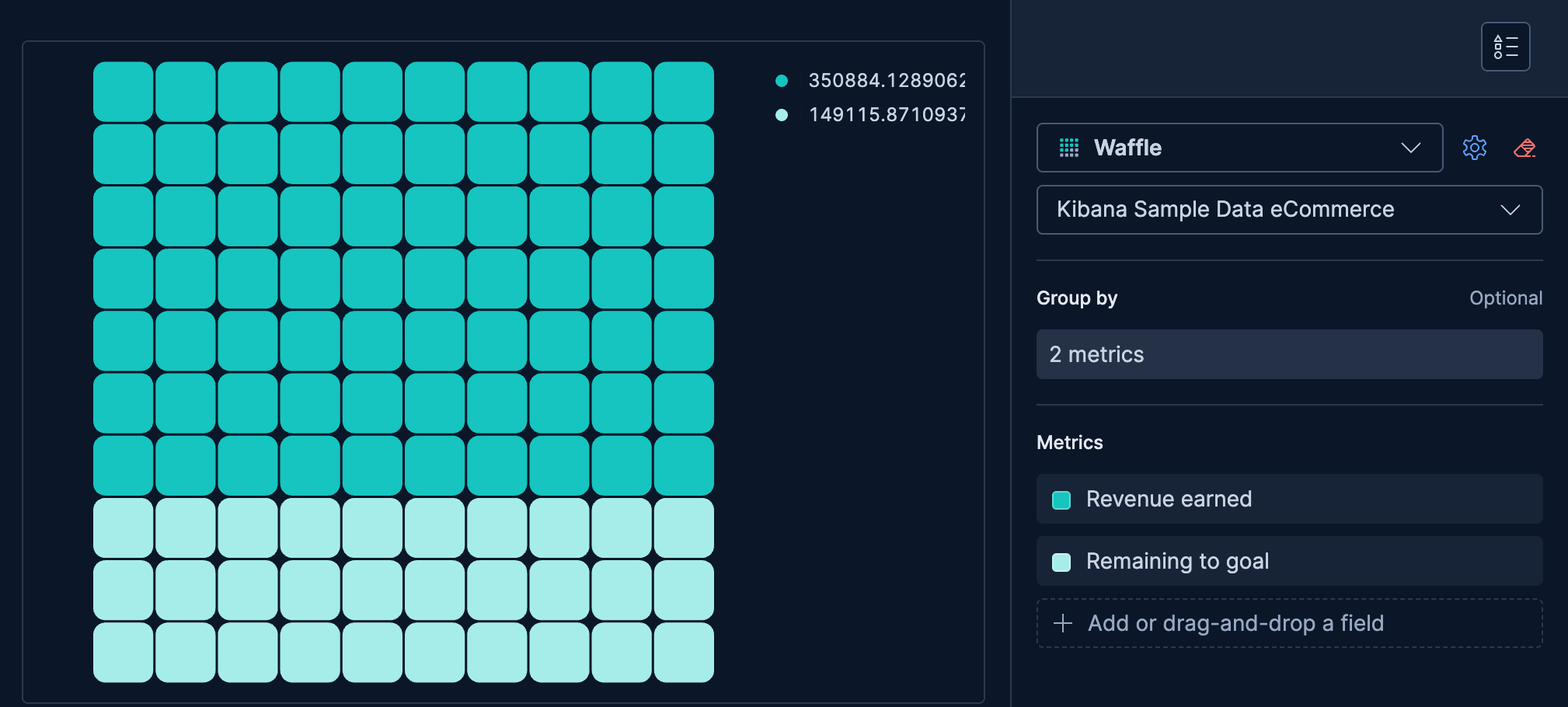Toggle the chart legend visibility icon
Image resolution: width=1568 pixels, height=707 pixels.
[x=1505, y=47]
